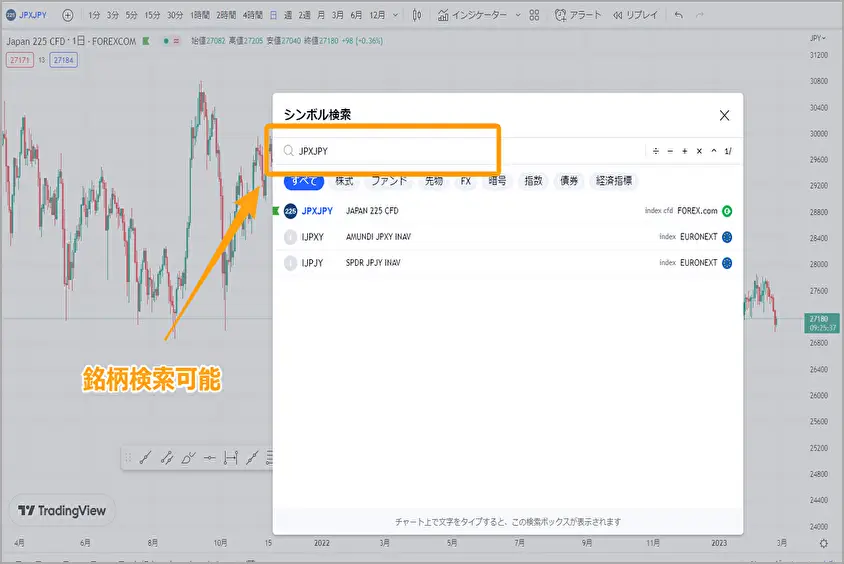The image size is (844, 564).
Task: Close the シンボル検索 dialog
Action: click(x=725, y=115)
